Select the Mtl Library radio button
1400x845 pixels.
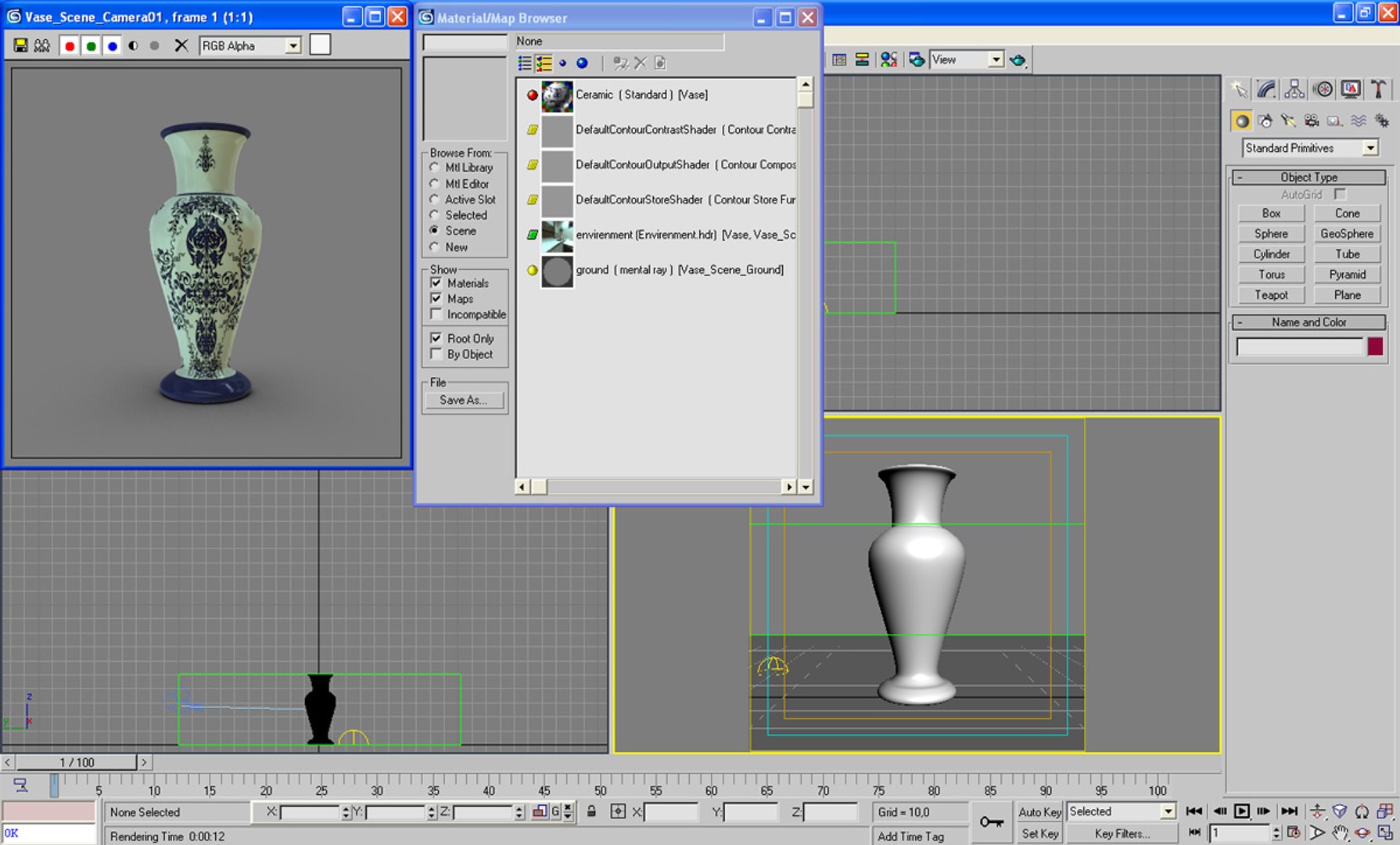[x=434, y=167]
